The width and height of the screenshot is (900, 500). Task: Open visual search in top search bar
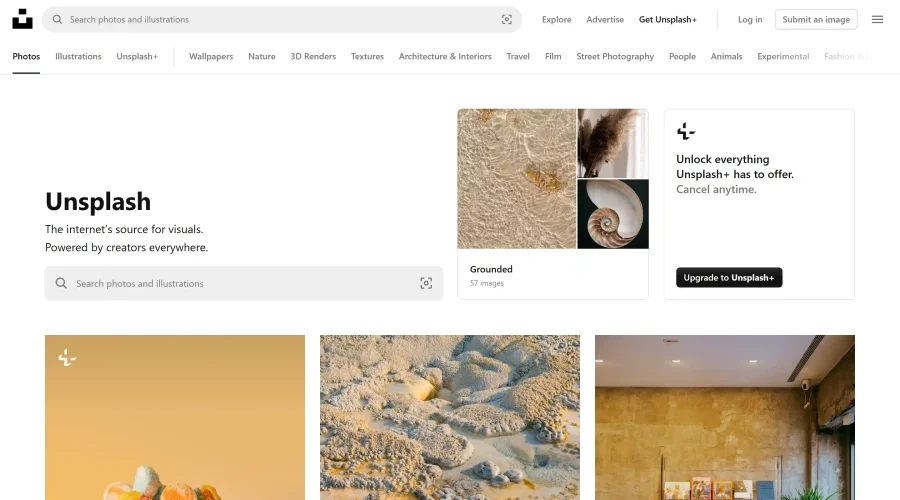click(506, 20)
